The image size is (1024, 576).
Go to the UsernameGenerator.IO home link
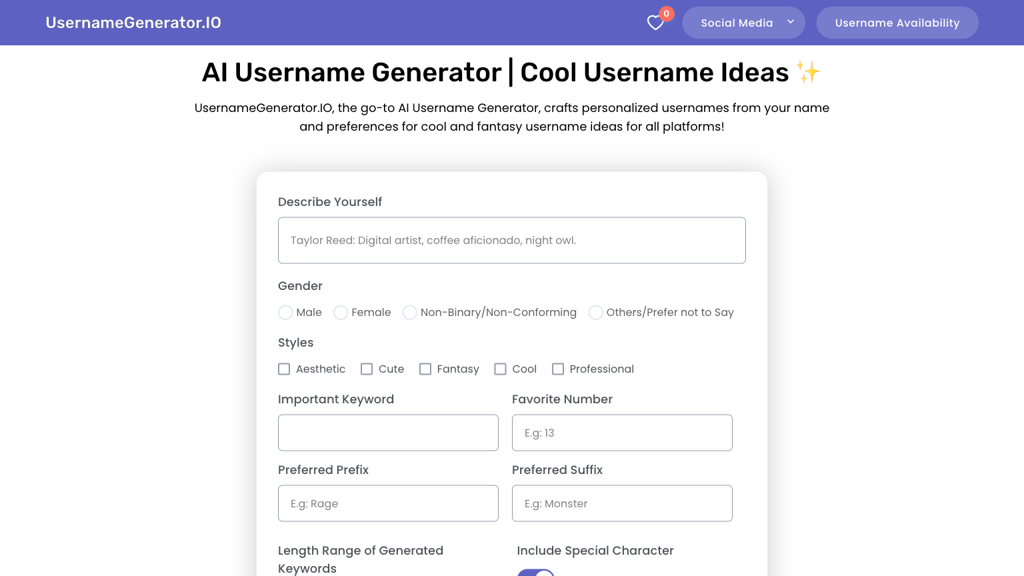133,22
